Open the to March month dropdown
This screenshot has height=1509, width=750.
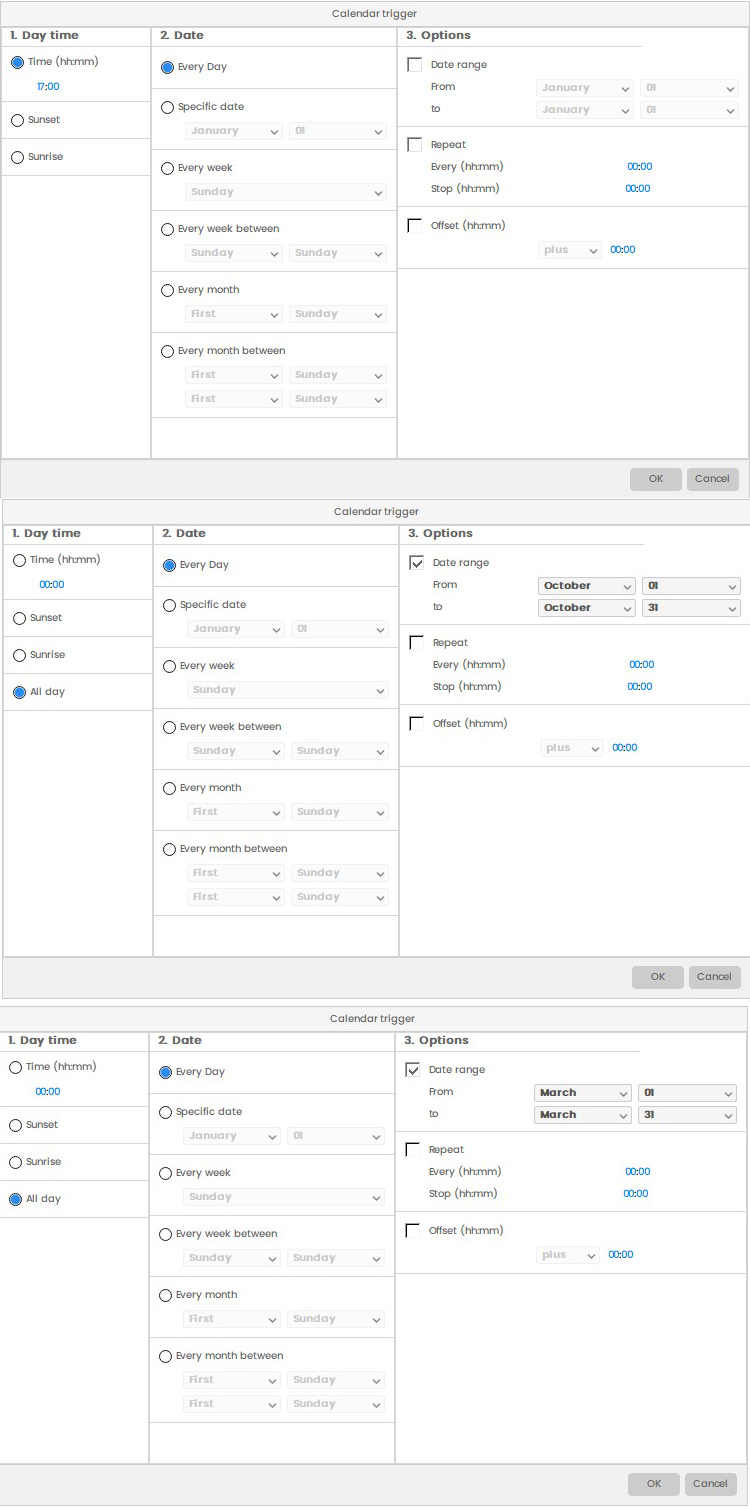click(x=583, y=1115)
